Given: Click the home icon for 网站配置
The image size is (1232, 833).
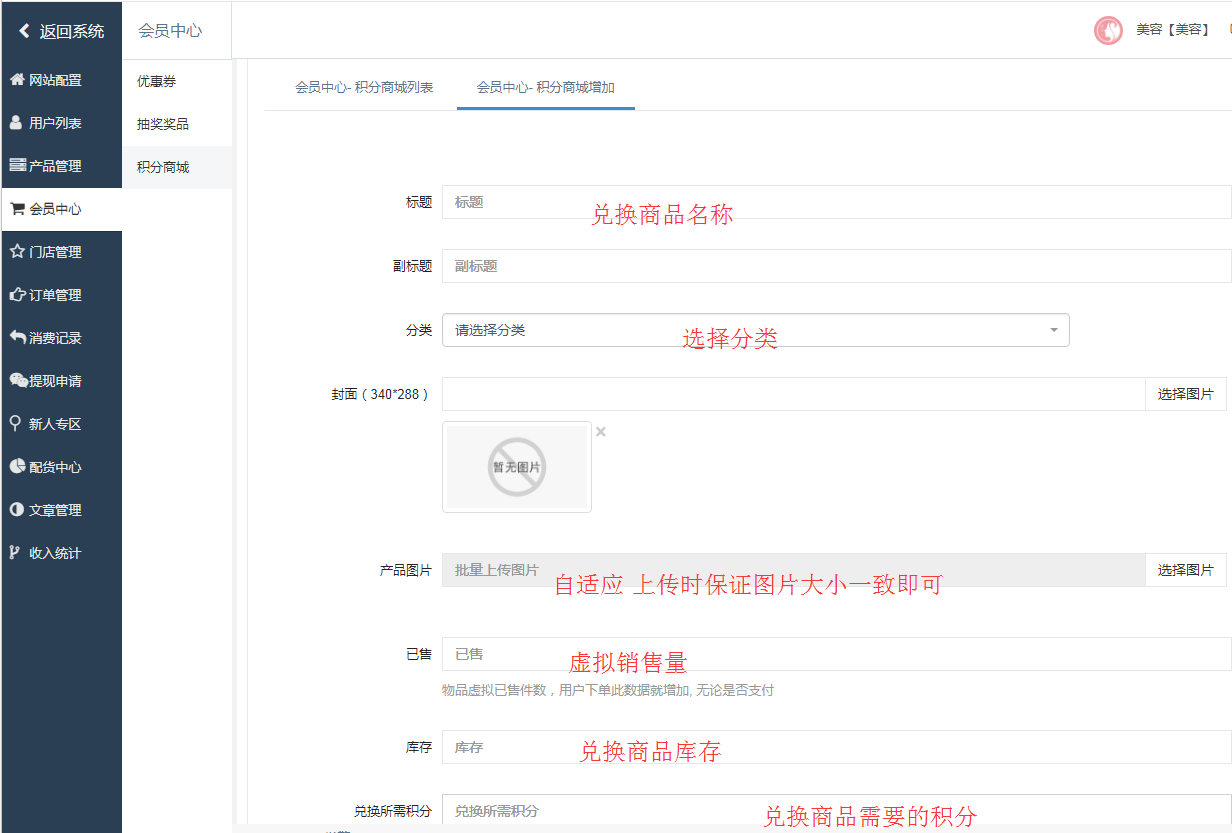Looking at the screenshot, I should pos(17,80).
